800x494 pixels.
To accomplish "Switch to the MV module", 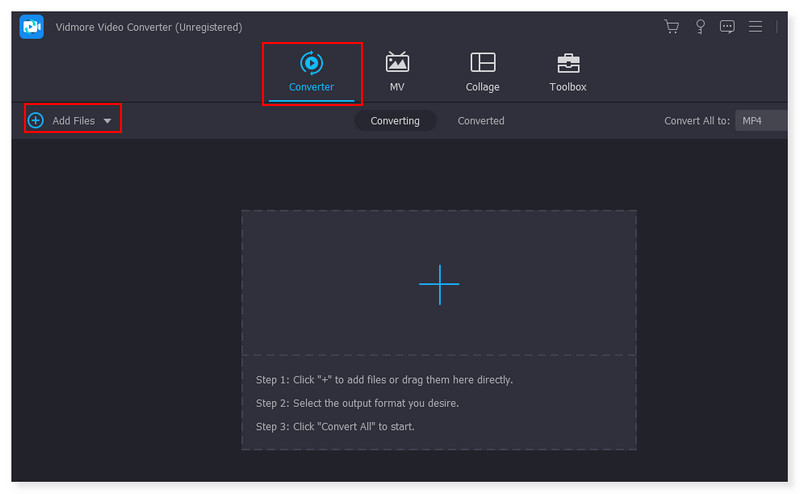I will coord(397,71).
